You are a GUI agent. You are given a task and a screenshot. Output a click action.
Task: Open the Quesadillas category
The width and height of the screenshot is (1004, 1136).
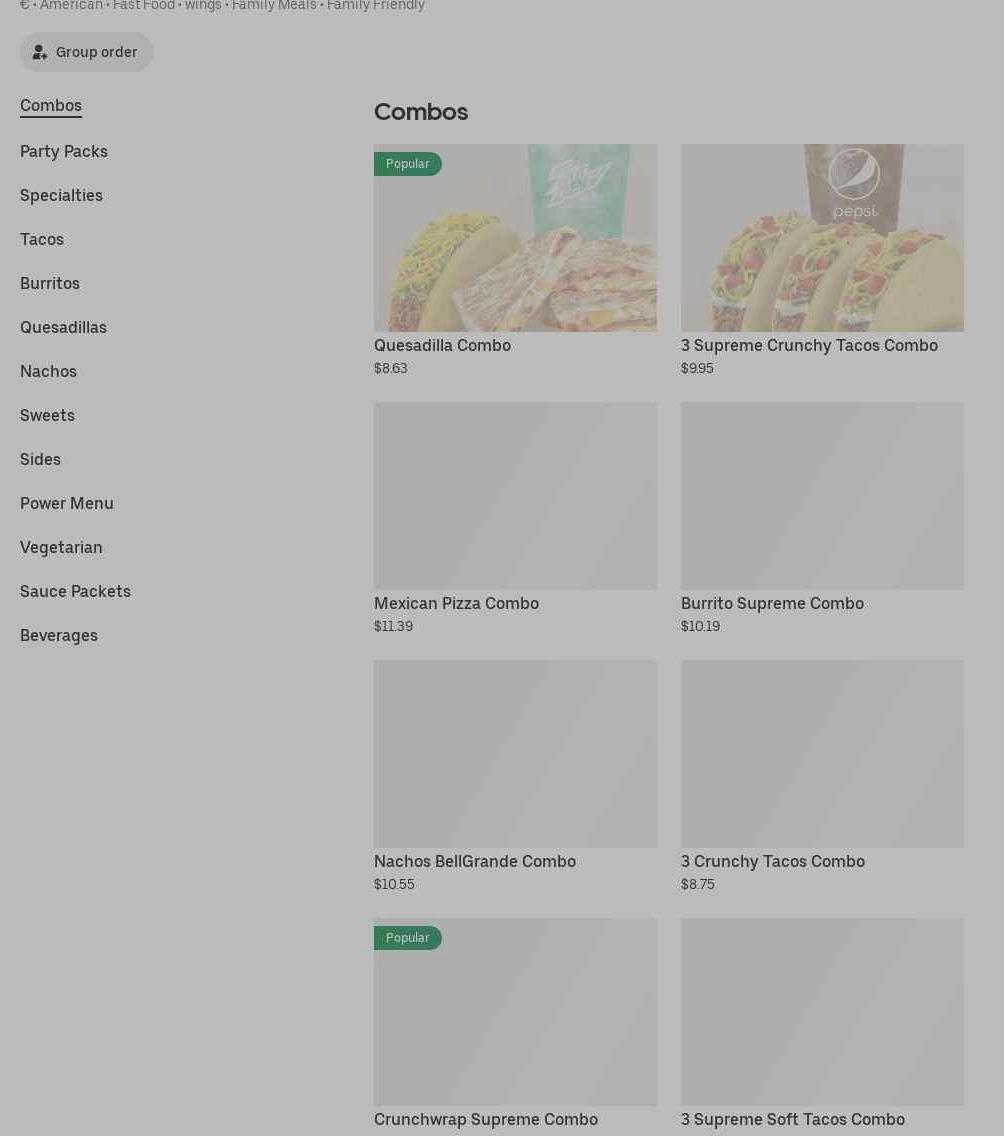click(63, 327)
